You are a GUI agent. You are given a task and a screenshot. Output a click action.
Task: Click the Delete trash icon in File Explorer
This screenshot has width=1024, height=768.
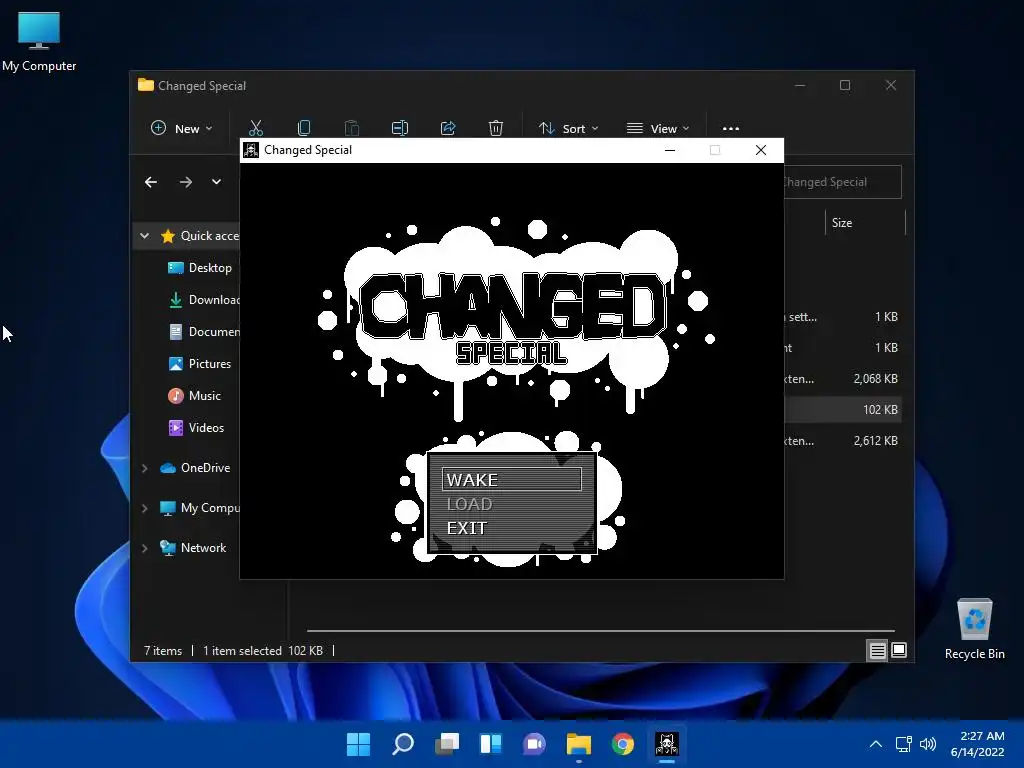(496, 128)
